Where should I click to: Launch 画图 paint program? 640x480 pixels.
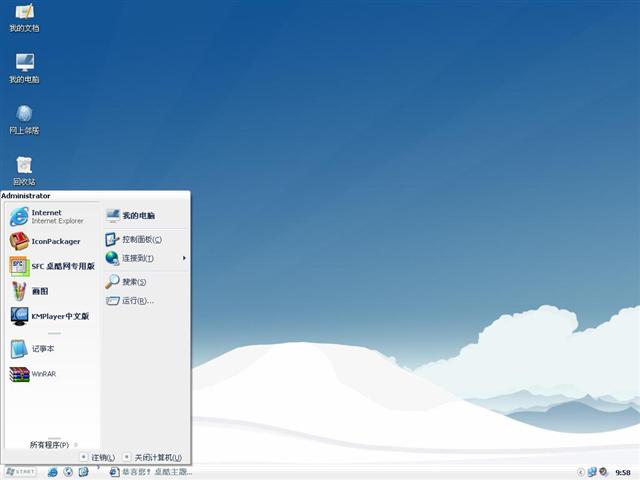coord(52,291)
